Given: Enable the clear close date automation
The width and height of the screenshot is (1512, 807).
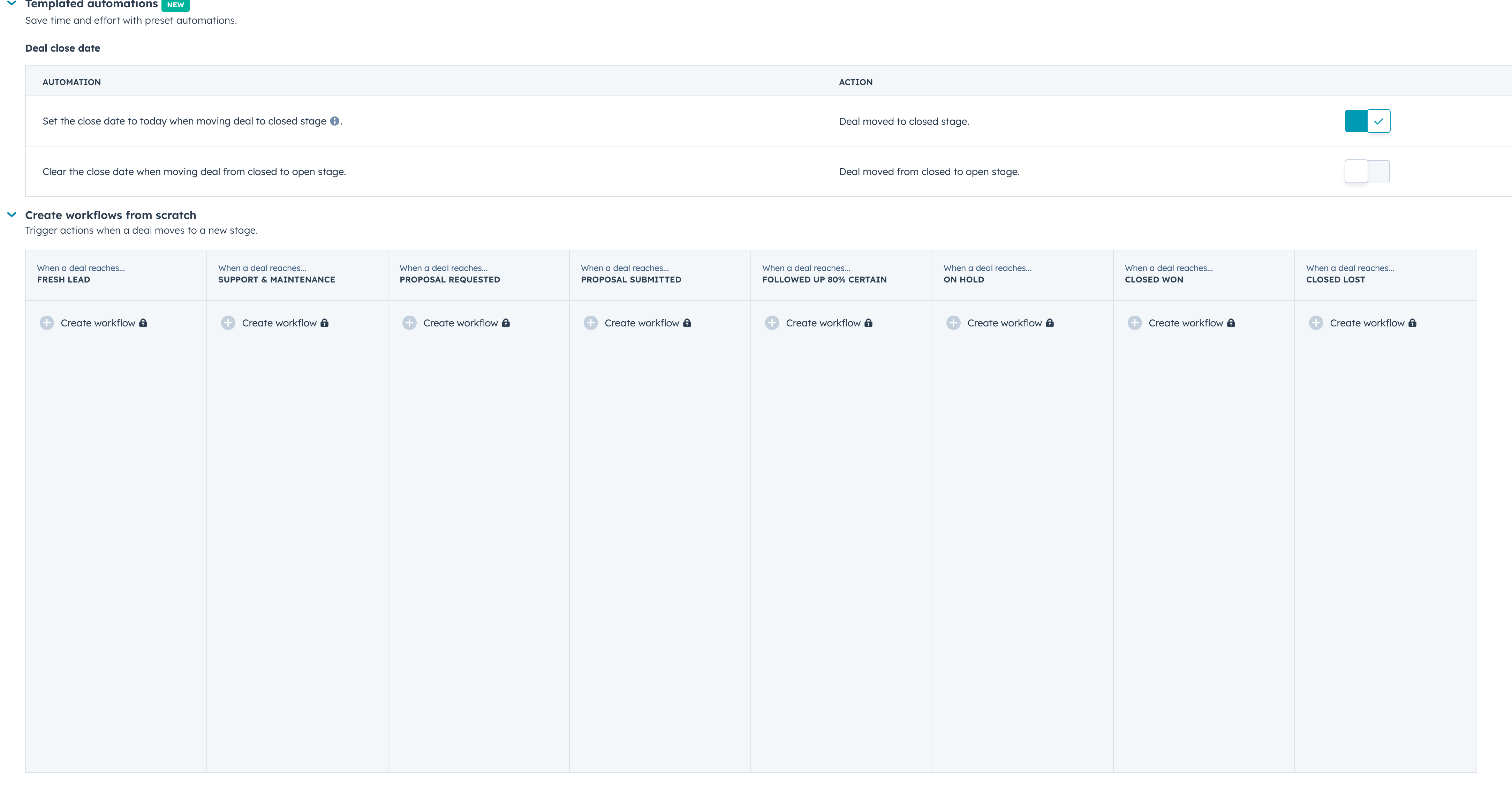Looking at the screenshot, I should [x=1368, y=171].
